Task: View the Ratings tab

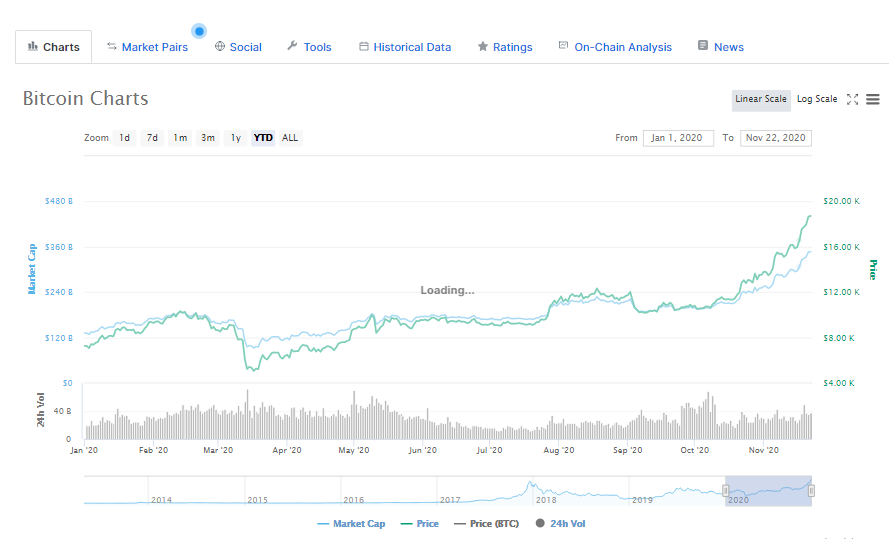Action: [505, 47]
